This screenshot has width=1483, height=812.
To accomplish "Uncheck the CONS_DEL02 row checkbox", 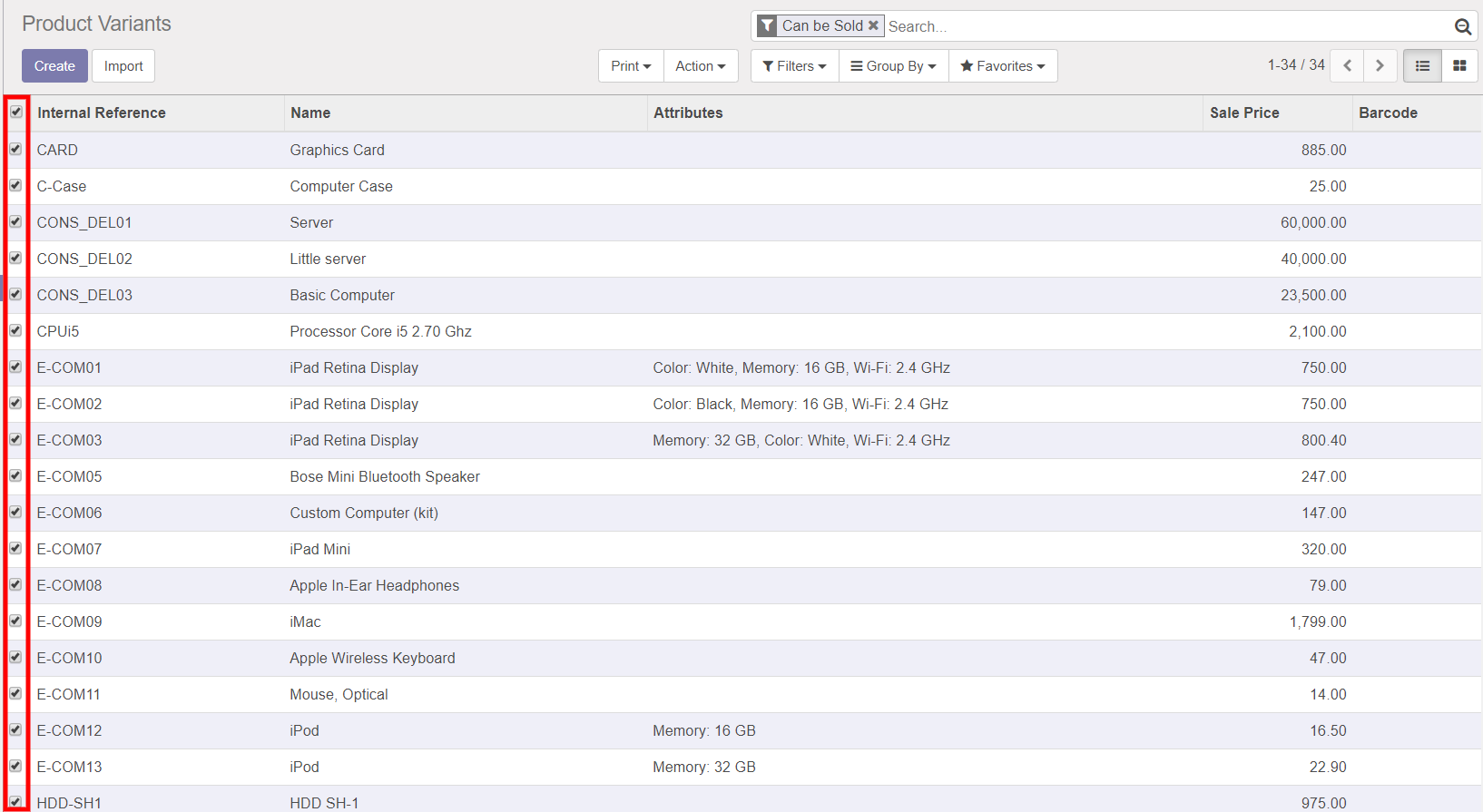I will coord(15,258).
